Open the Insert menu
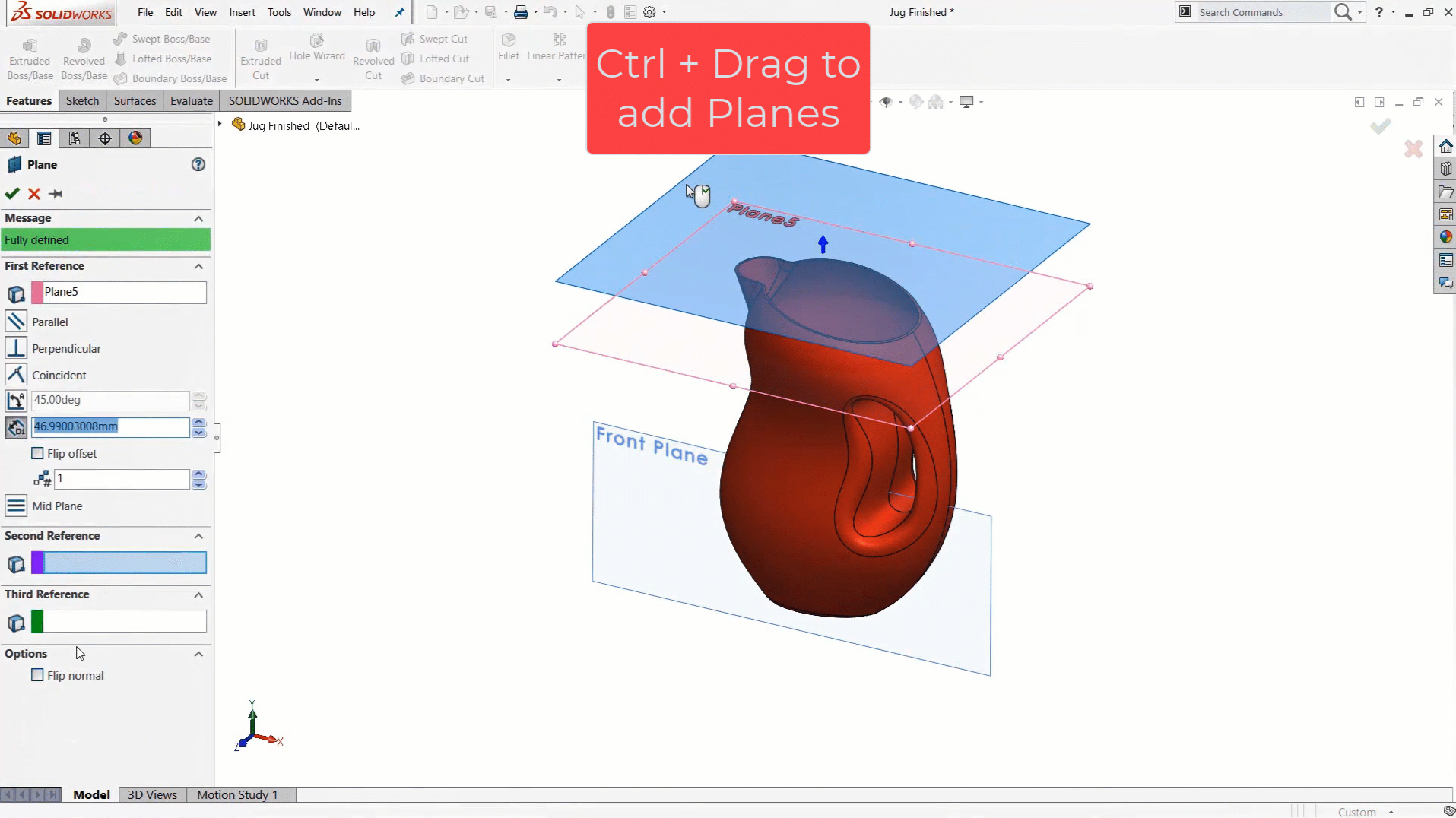 click(x=242, y=12)
